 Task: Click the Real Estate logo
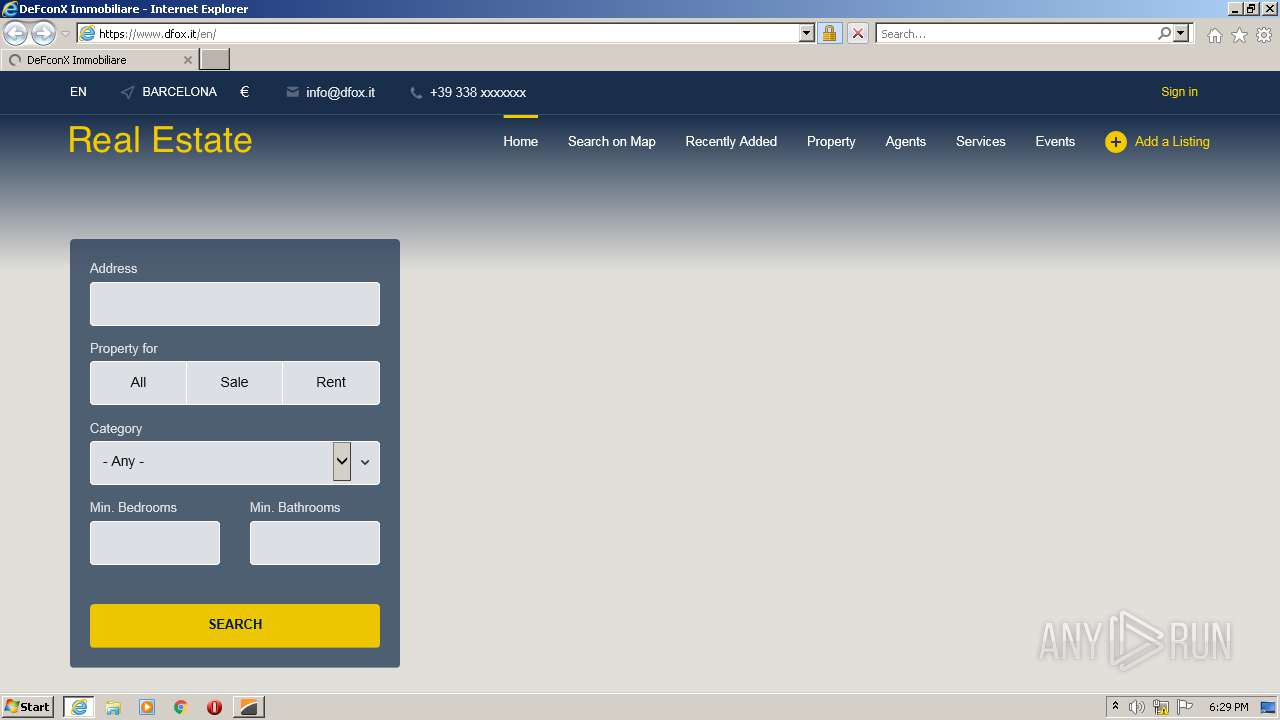click(x=160, y=140)
